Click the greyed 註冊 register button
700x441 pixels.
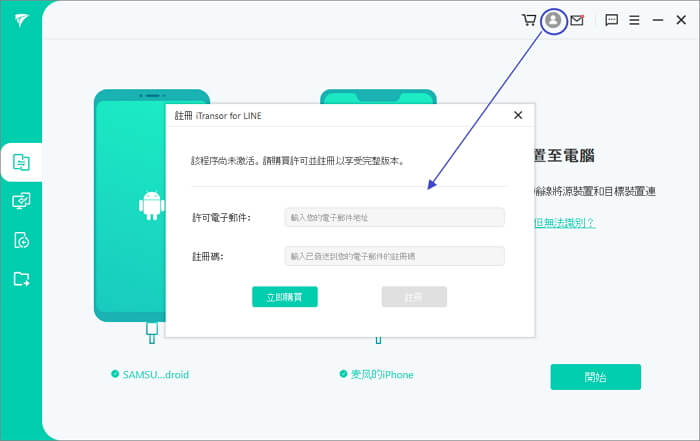(414, 297)
